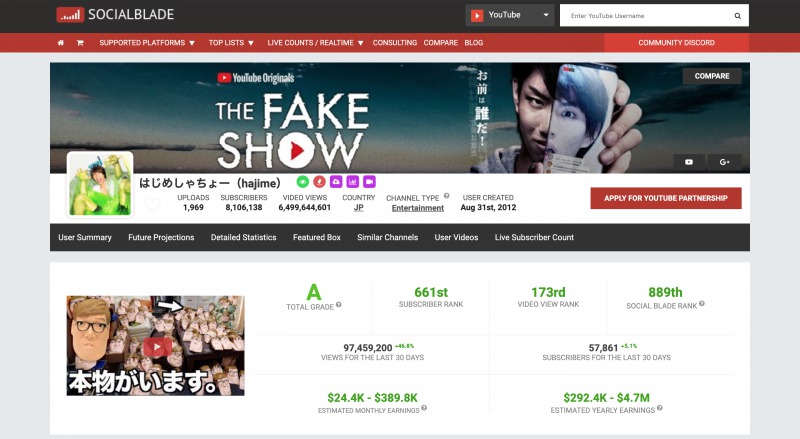Click Estimated Yearly Earnings help icon

point(660,408)
